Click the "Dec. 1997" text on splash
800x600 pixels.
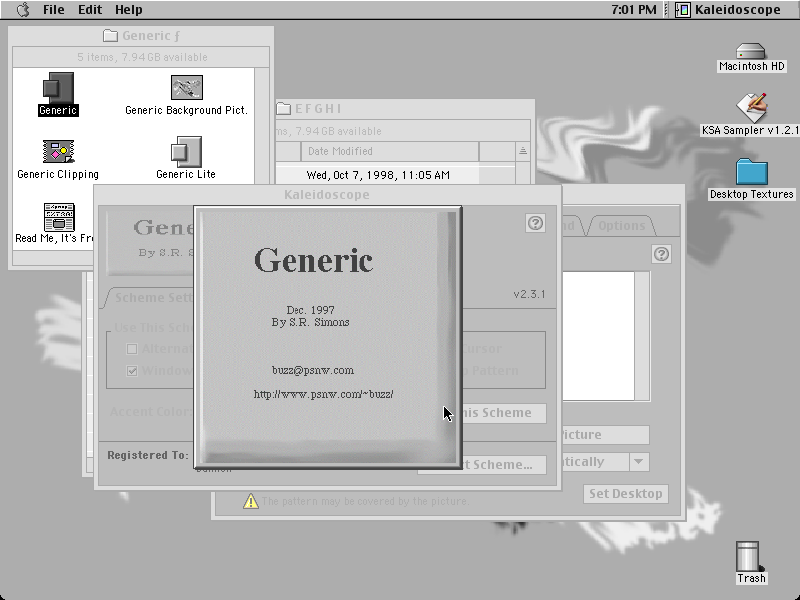pyautogui.click(x=310, y=310)
